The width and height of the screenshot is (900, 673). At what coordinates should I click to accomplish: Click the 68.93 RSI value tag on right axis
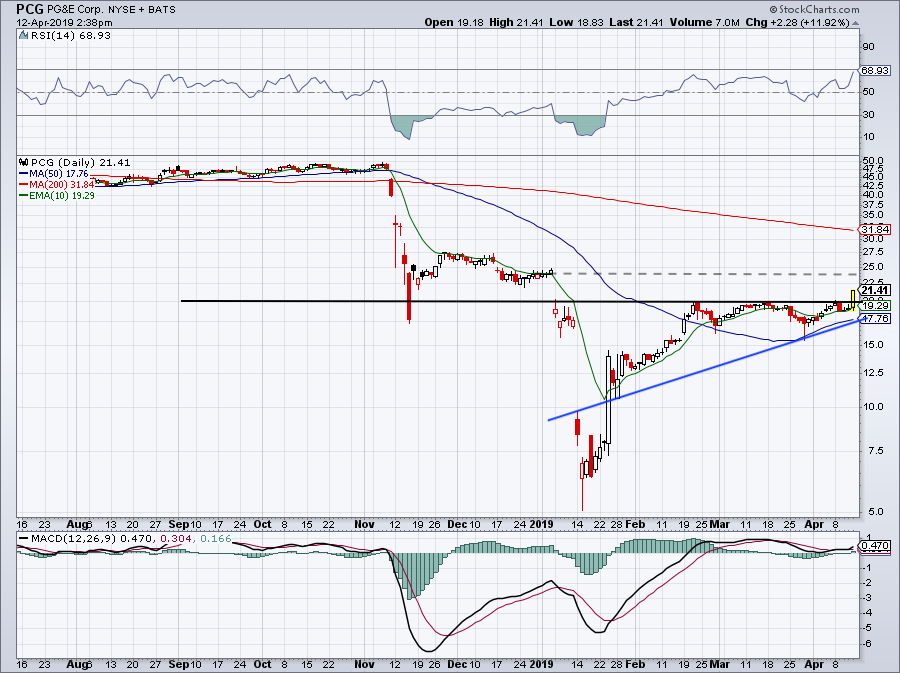875,71
